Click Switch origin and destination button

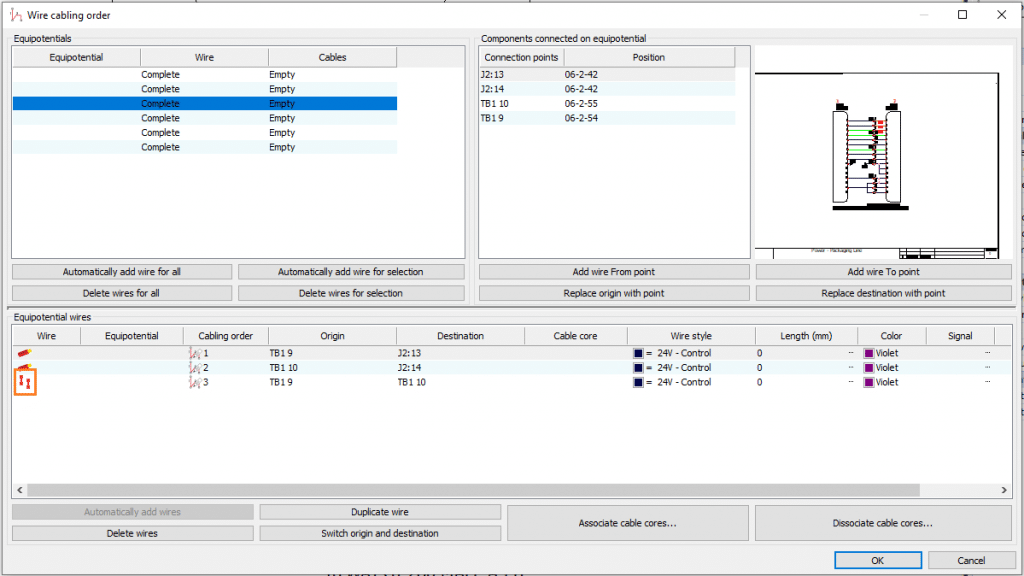point(380,533)
